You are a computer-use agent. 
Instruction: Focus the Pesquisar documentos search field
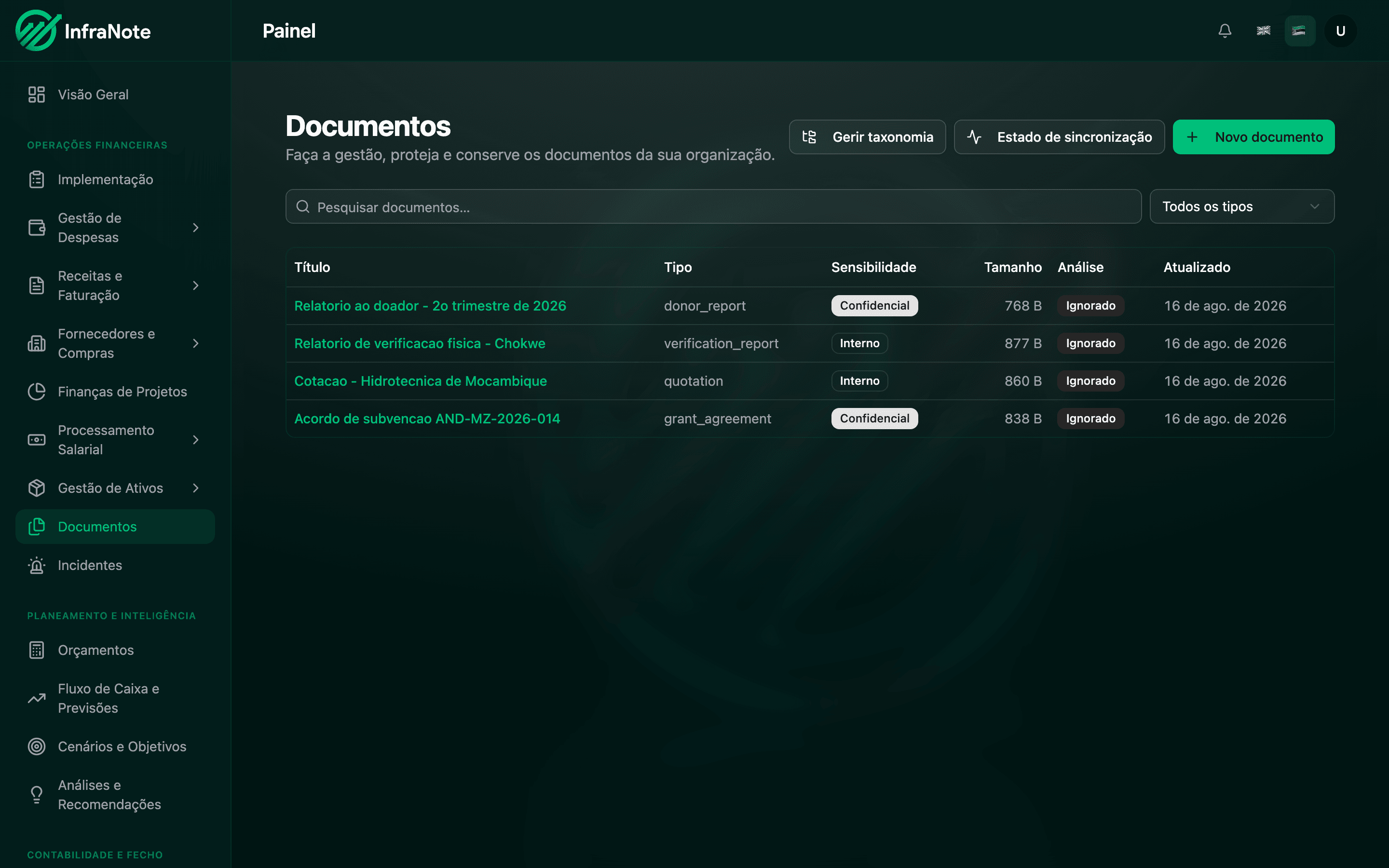(x=713, y=207)
